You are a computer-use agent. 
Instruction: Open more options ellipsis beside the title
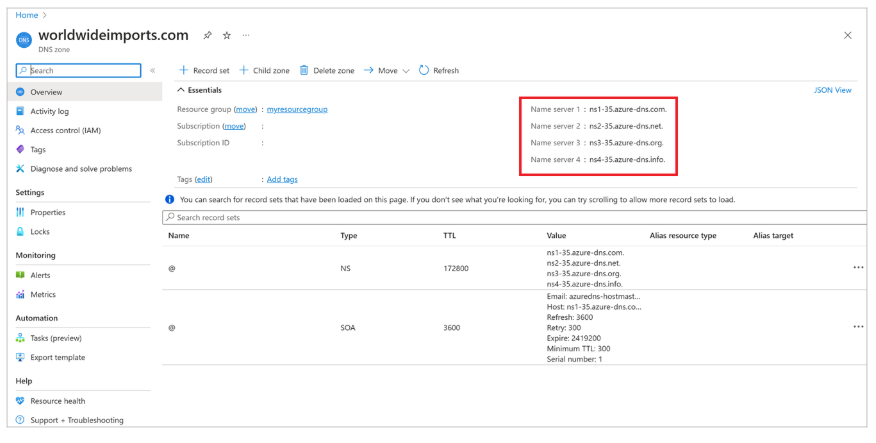point(246,35)
